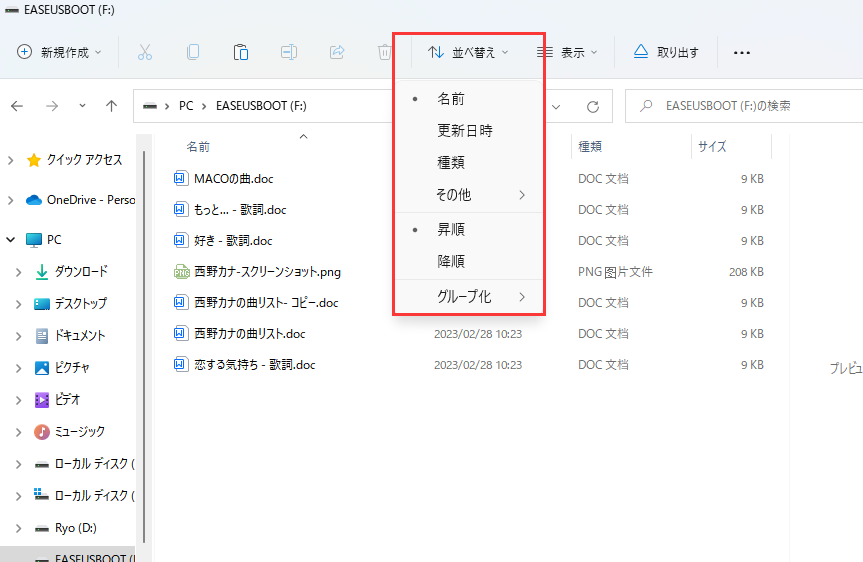Open the 並べ替え dropdown
Image resolution: width=863 pixels, height=562 pixels.
pyautogui.click(x=468, y=52)
